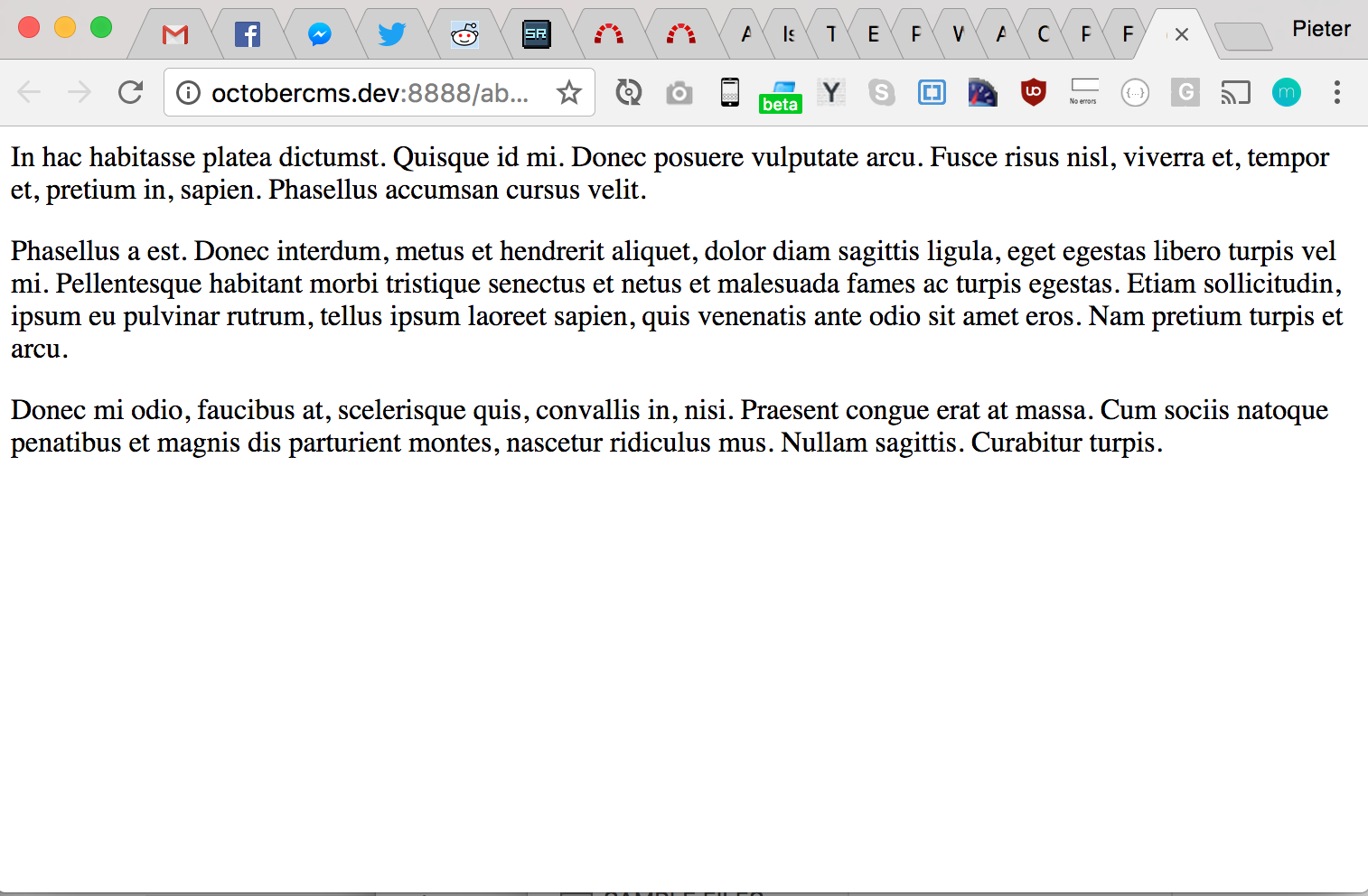1368x896 pixels.
Task: Click 'Curabitur turpis.' at page end
Action: tap(1066, 443)
